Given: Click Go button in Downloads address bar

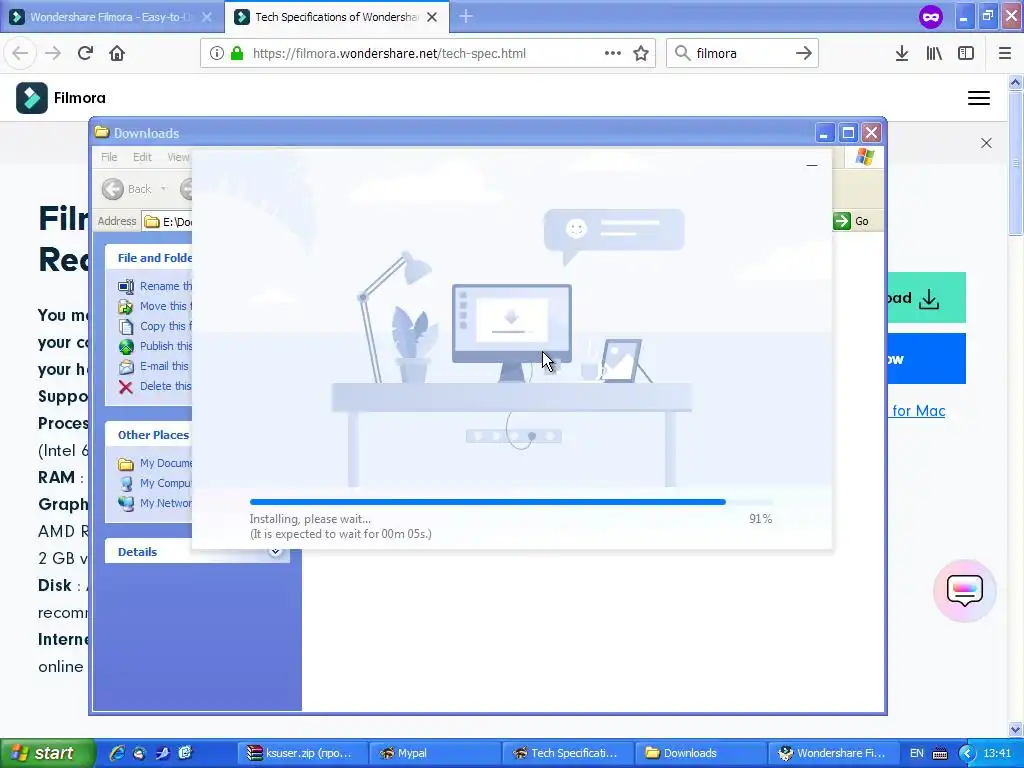Looking at the screenshot, I should [x=851, y=221].
